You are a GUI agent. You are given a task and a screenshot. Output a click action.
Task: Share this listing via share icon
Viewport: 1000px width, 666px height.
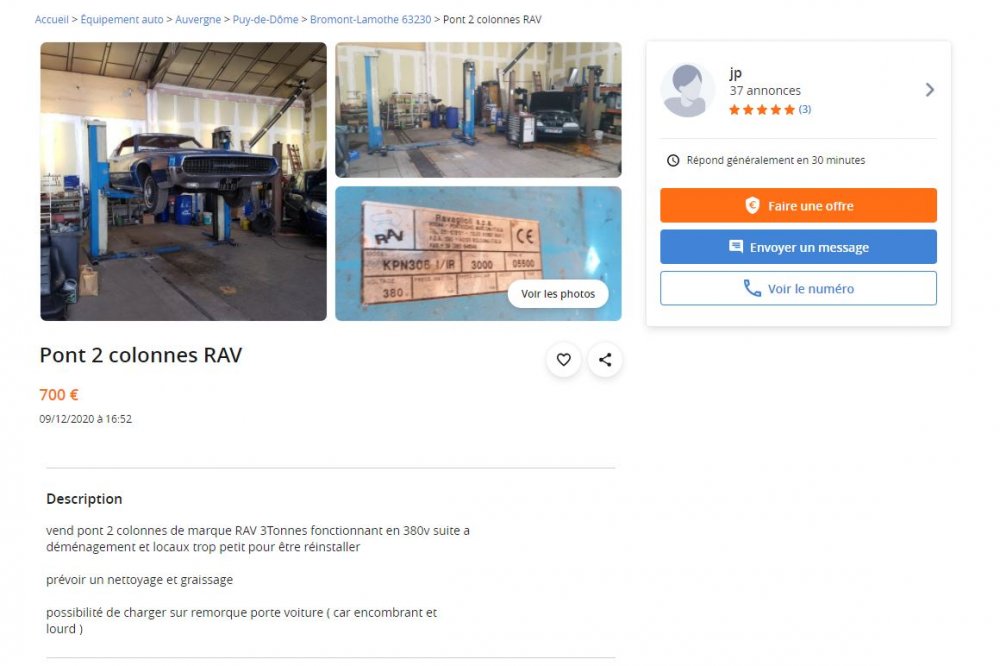(605, 360)
